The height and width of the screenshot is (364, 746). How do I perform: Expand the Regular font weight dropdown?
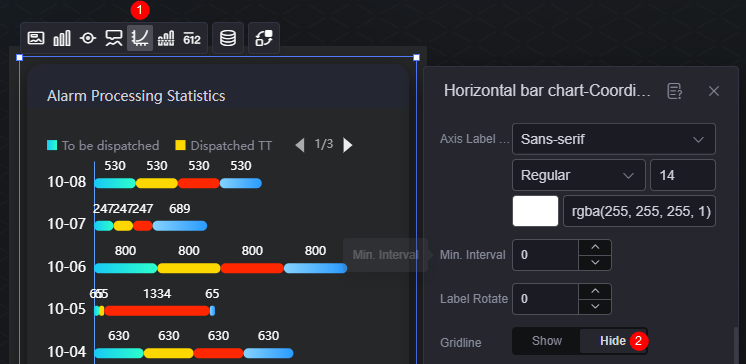coord(579,175)
